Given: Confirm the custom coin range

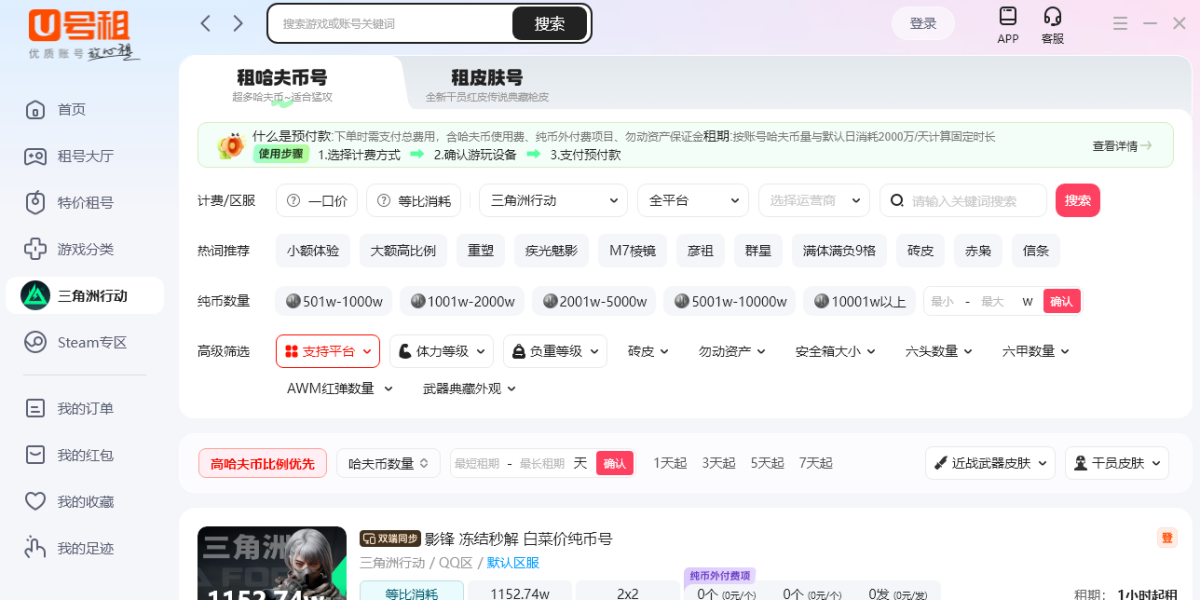Looking at the screenshot, I should pyautogui.click(x=1061, y=301).
